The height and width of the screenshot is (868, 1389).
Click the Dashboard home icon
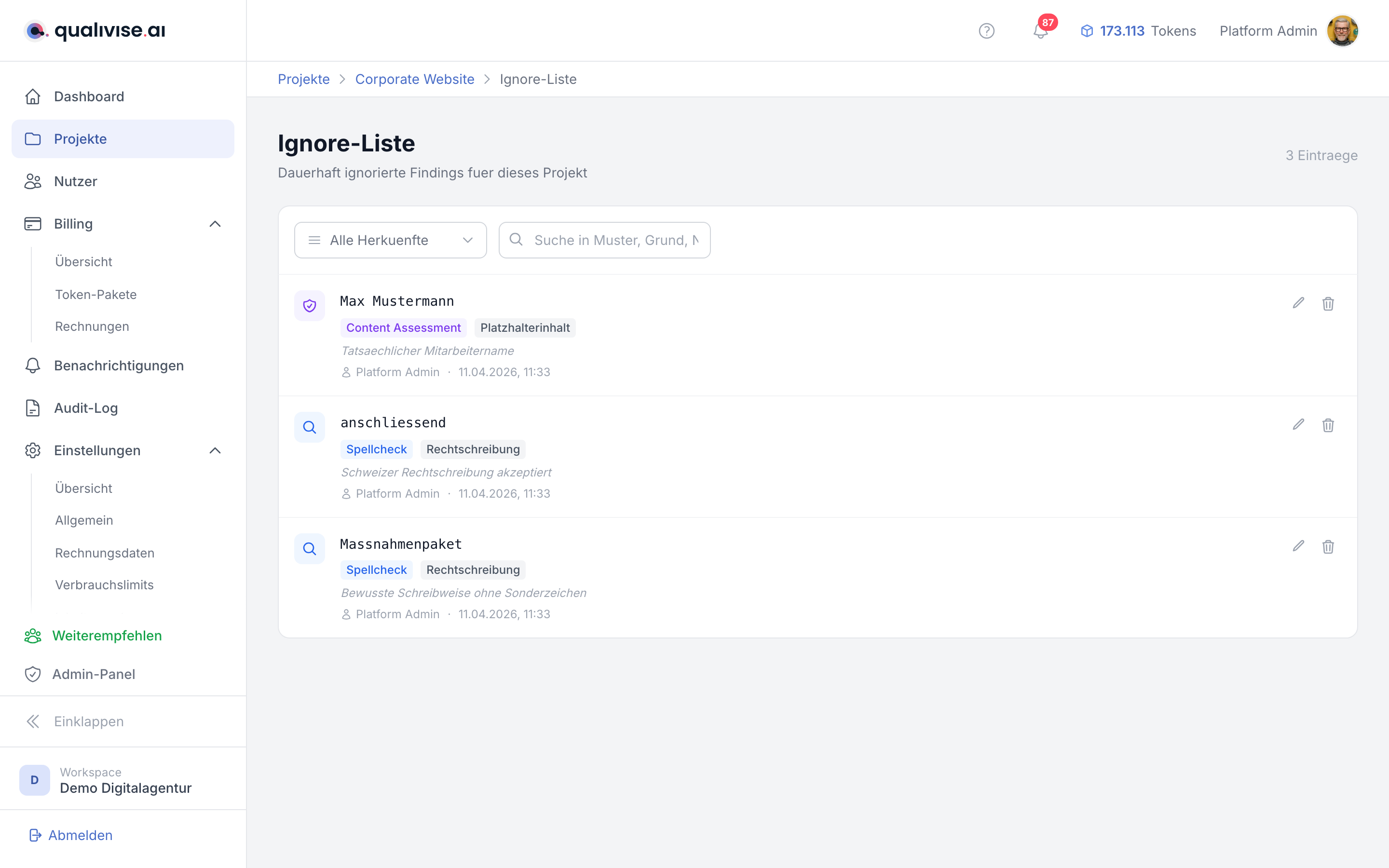tap(33, 96)
